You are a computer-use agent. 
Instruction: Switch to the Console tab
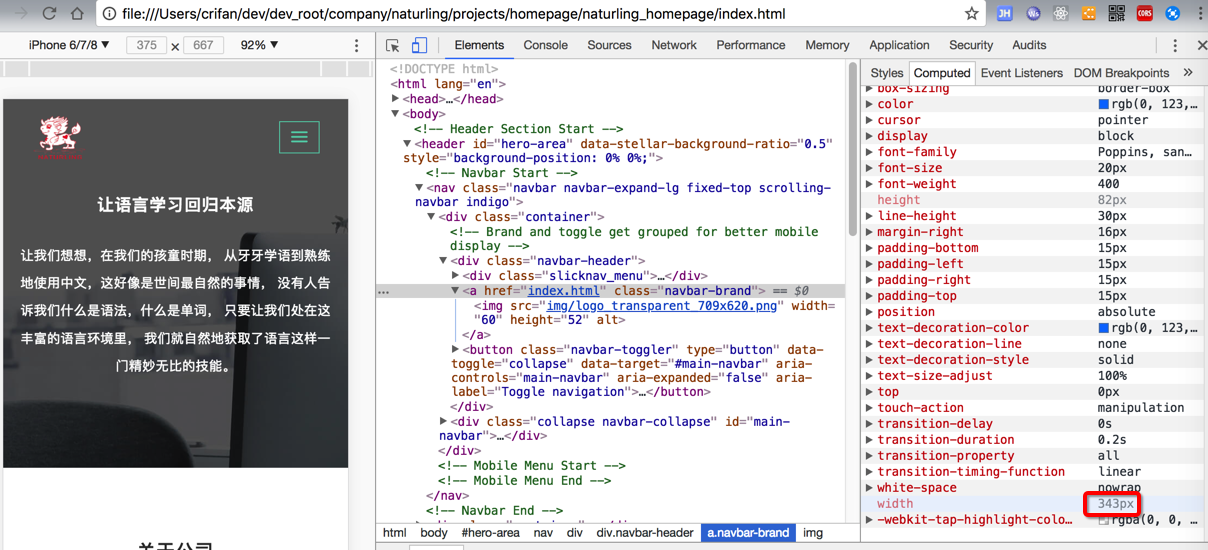(546, 45)
